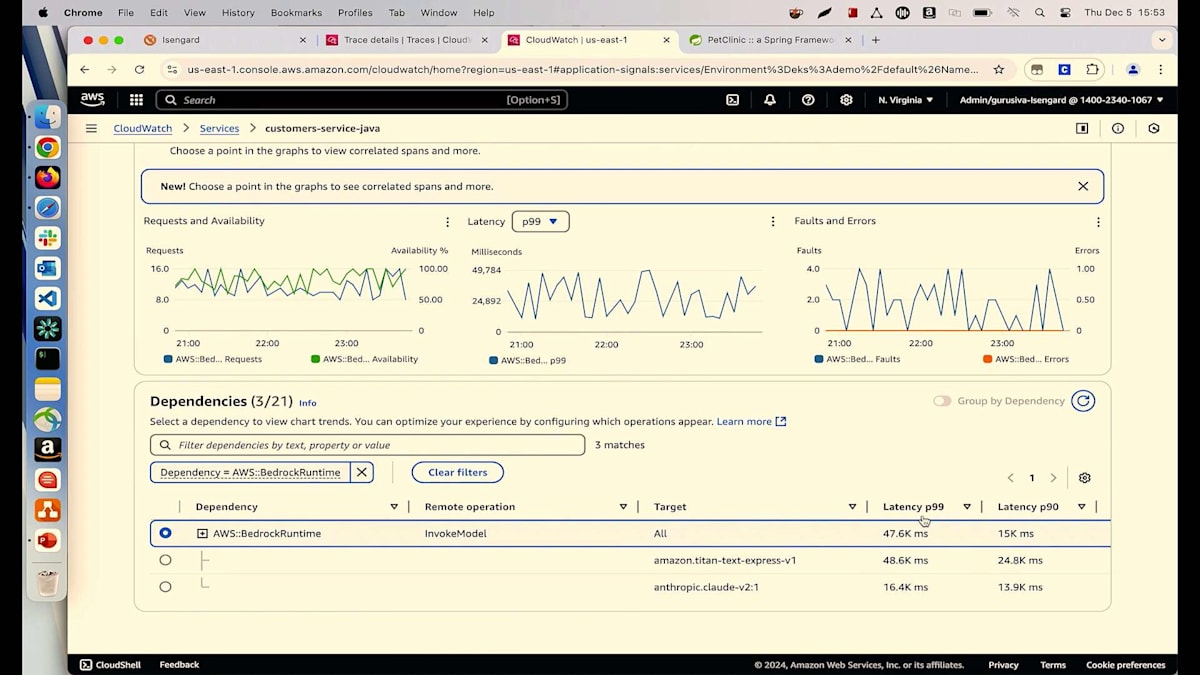Viewport: 1200px width, 675px height.
Task: Expand the AWS::BedrockRuntime dependency row
Action: (202, 534)
